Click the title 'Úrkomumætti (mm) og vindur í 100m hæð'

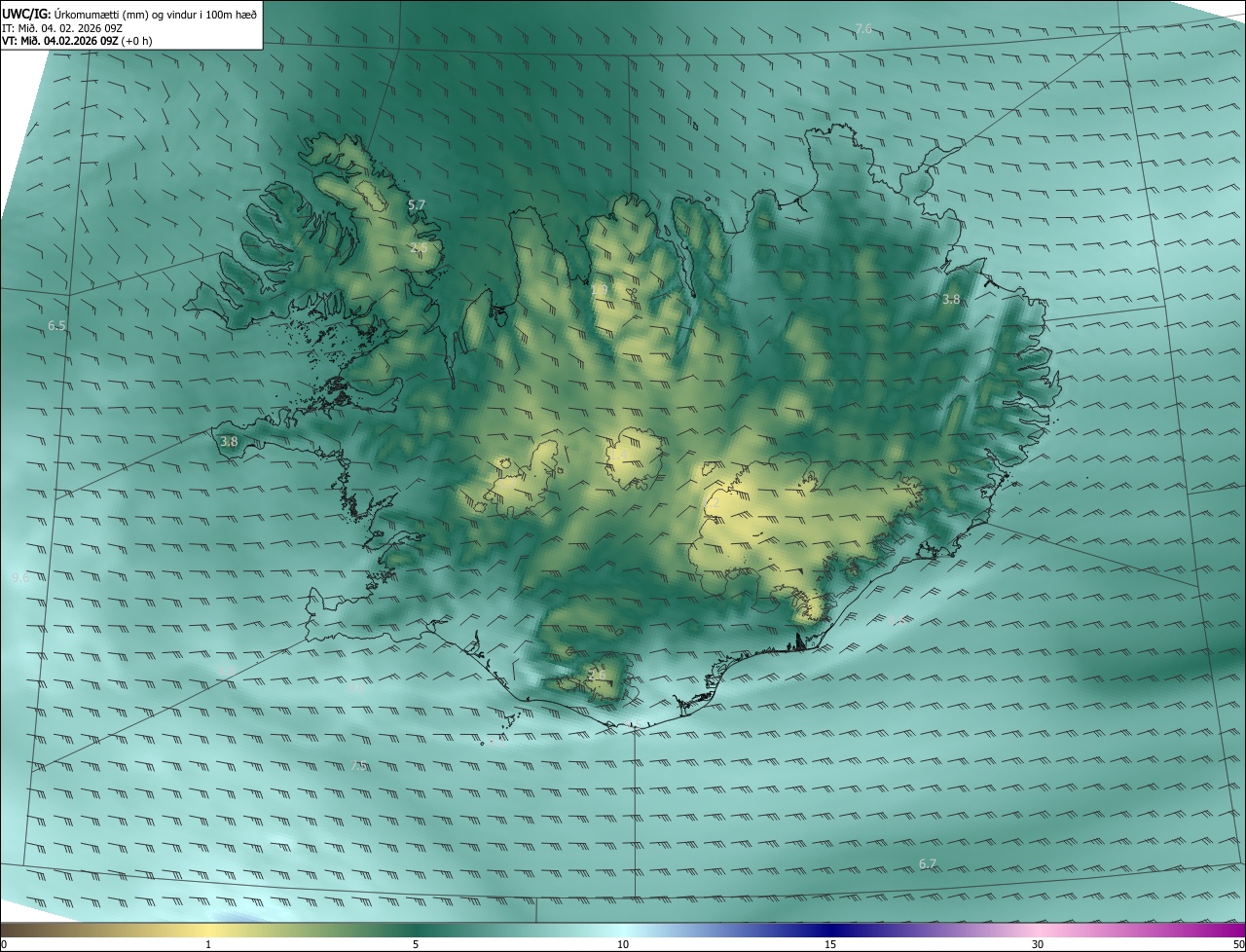pos(155,14)
